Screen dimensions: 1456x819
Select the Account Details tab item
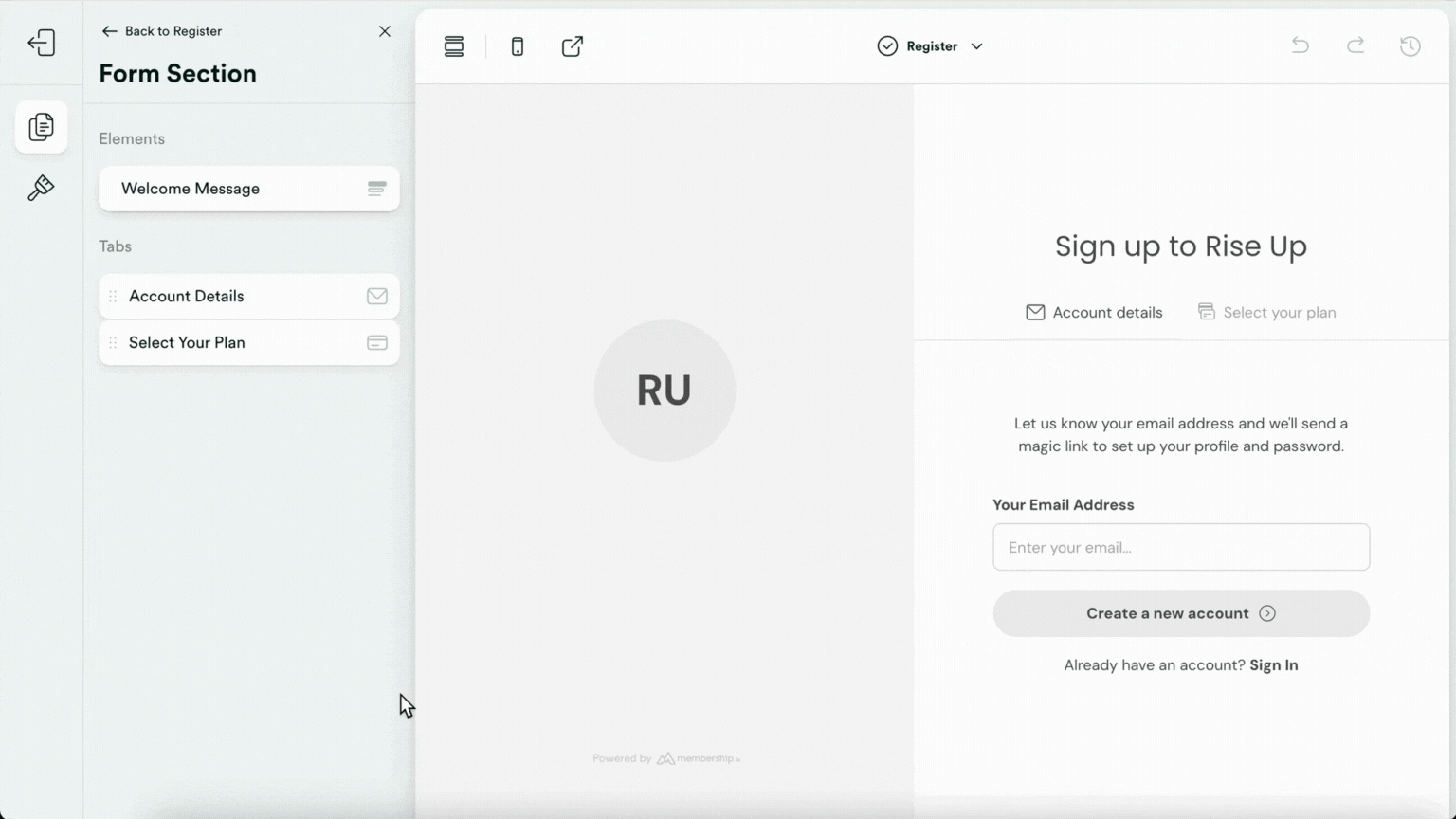click(248, 297)
